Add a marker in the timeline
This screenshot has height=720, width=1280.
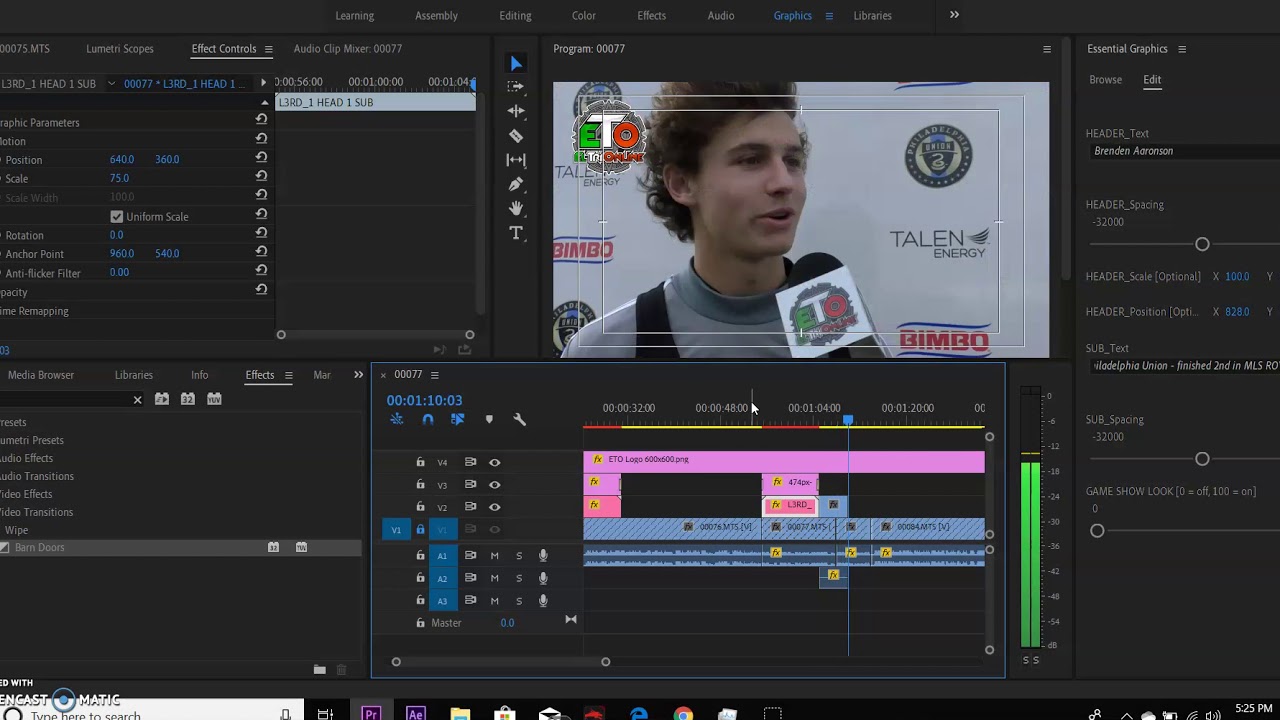pos(489,420)
